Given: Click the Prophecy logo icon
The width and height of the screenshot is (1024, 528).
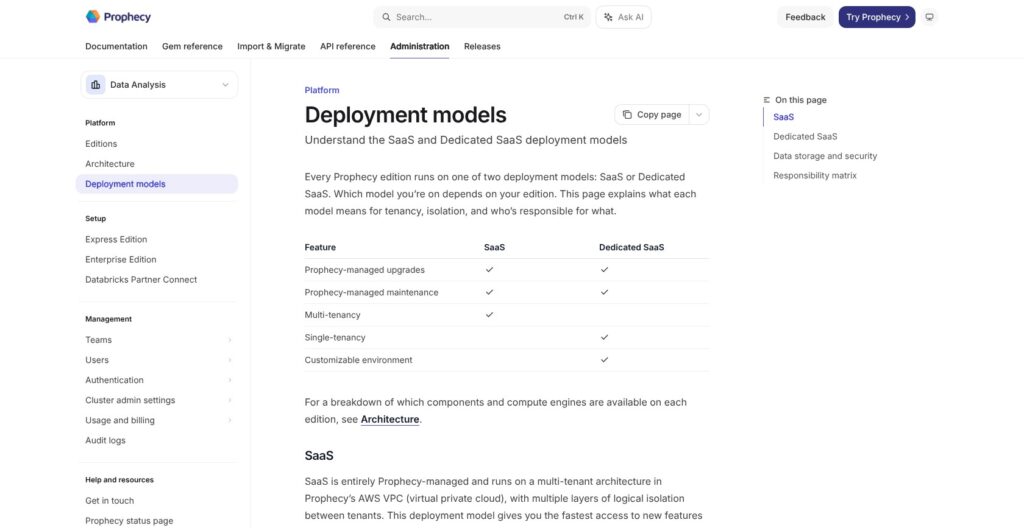Looking at the screenshot, I should (x=93, y=17).
